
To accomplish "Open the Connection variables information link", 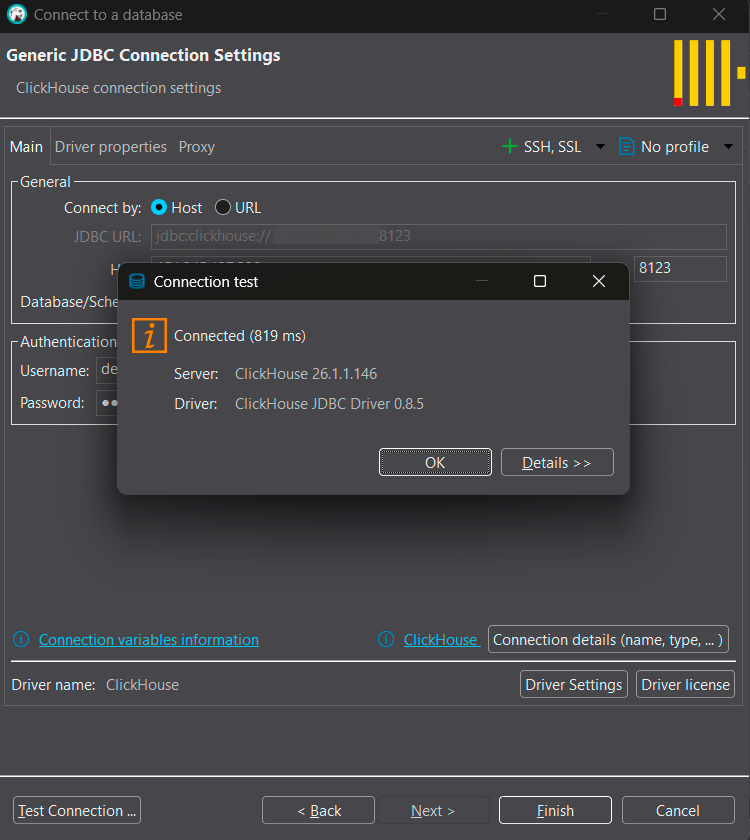I will (x=148, y=640).
